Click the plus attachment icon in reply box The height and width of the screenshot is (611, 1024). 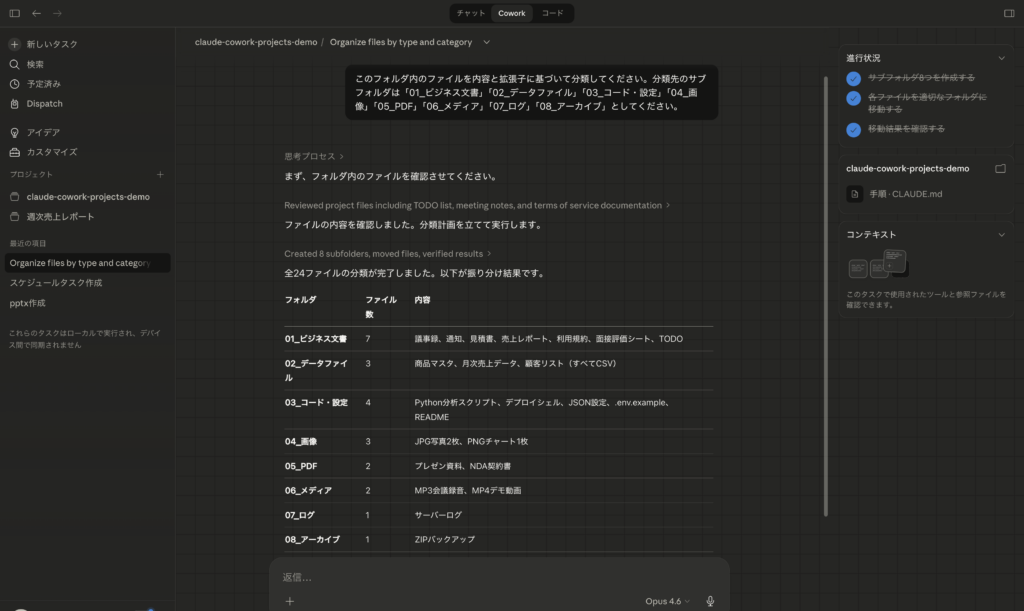pos(288,601)
